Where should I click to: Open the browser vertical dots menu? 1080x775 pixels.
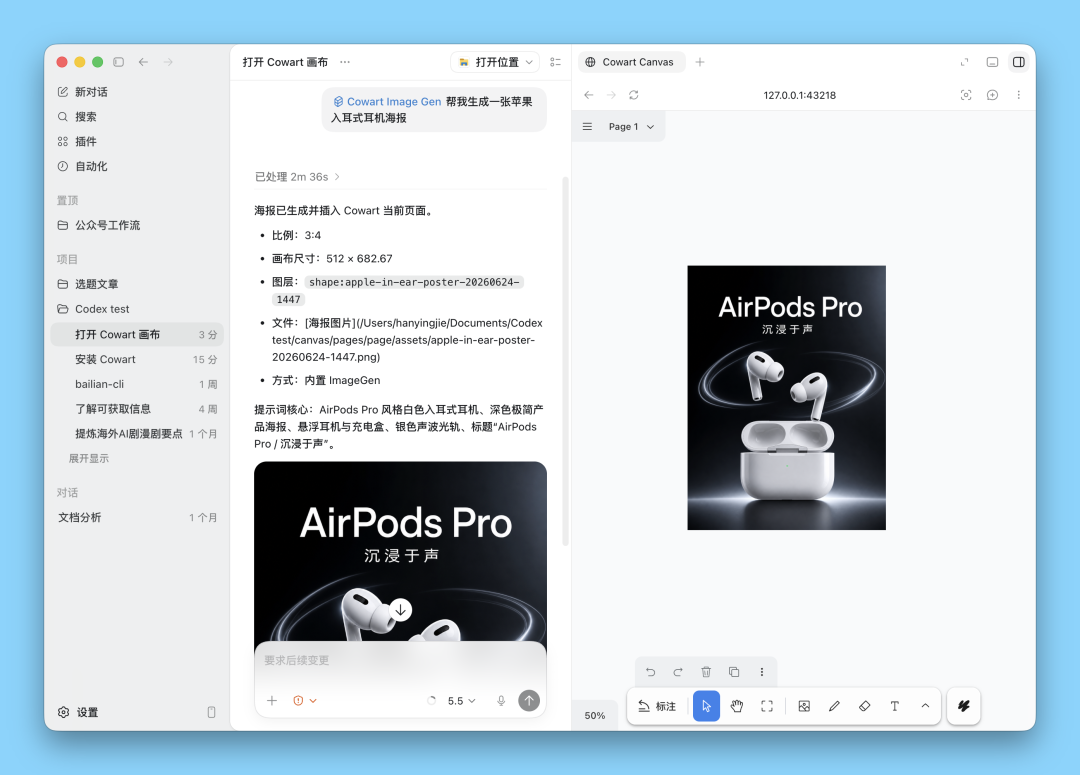(x=1019, y=95)
